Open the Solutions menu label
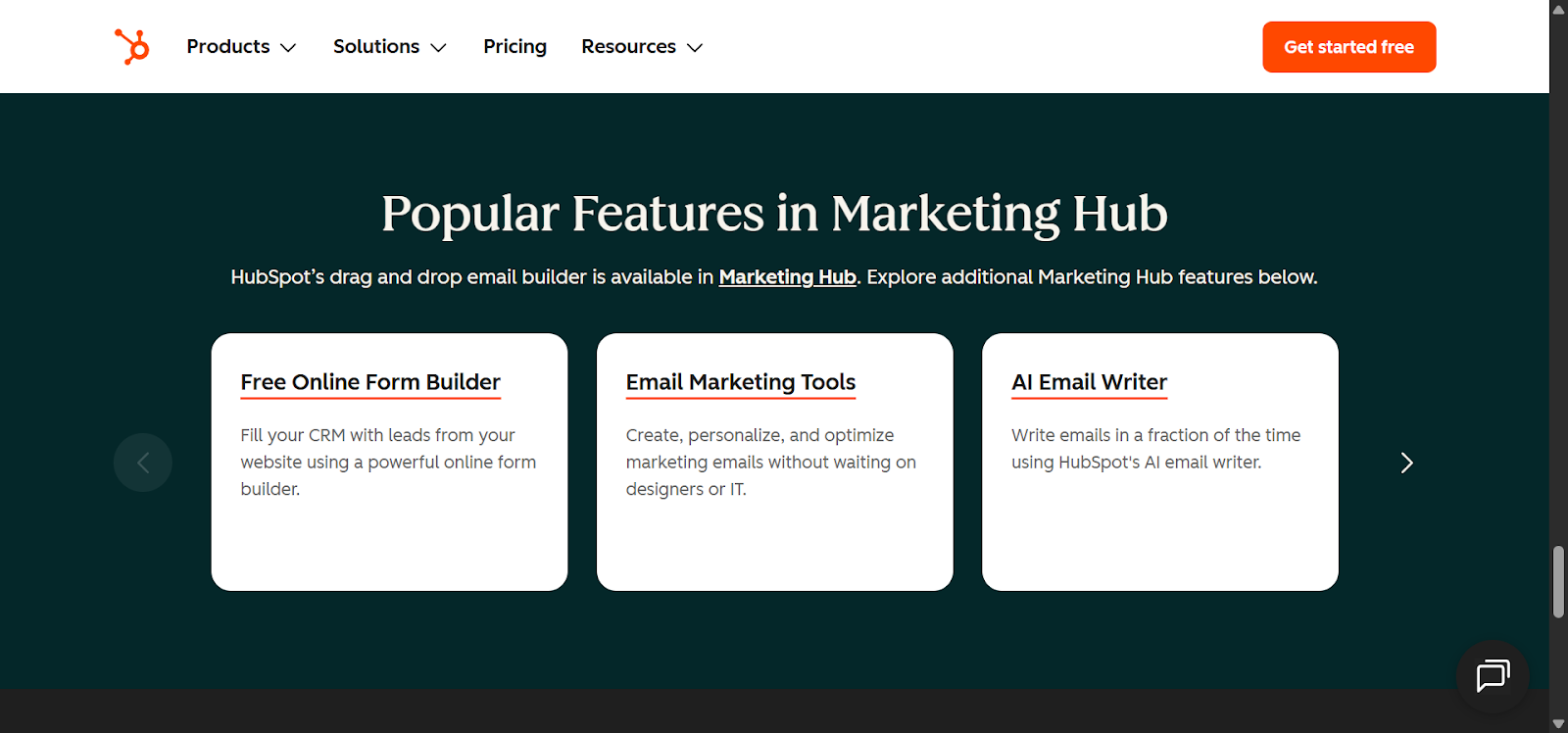 [x=376, y=47]
